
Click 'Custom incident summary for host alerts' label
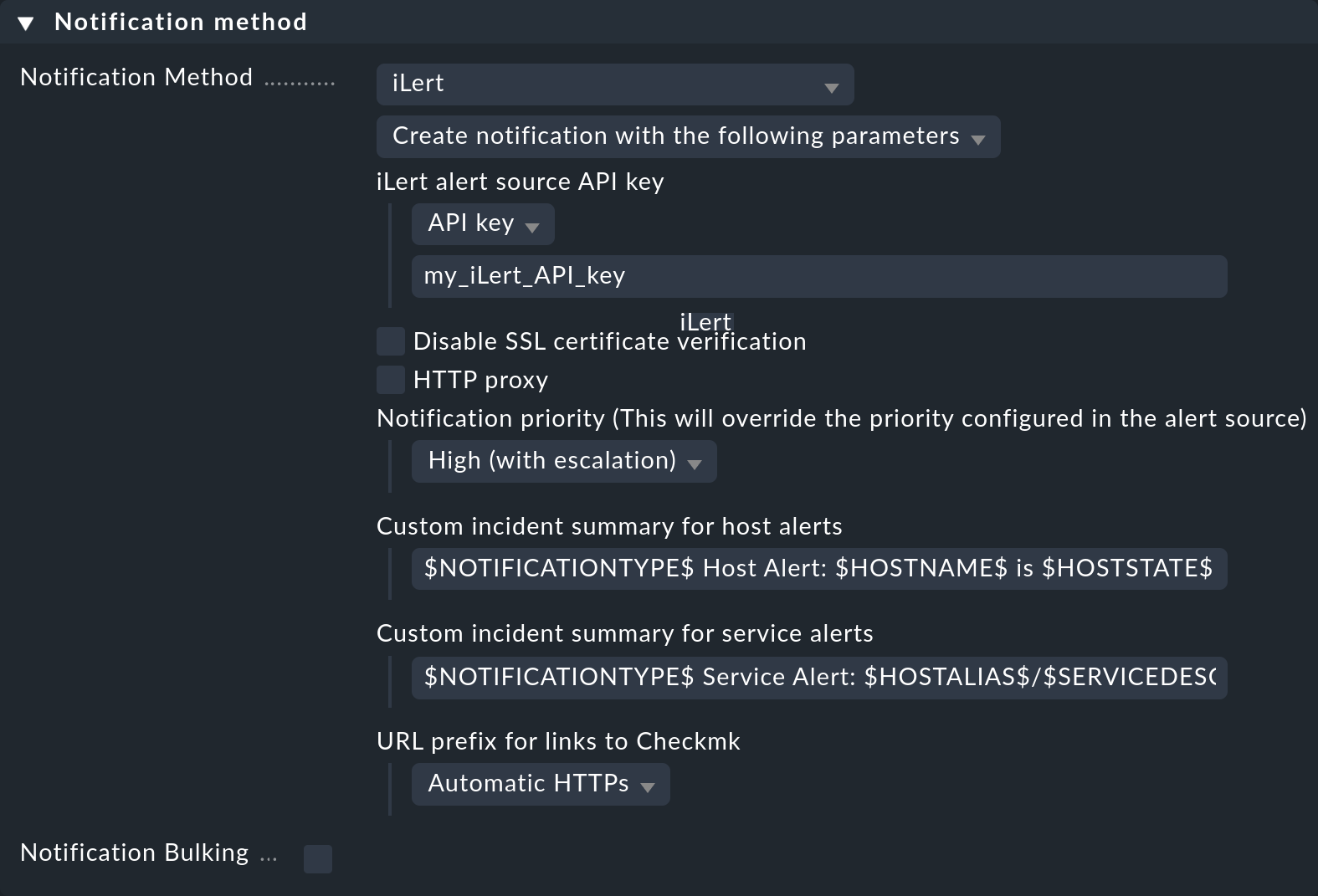point(609,526)
